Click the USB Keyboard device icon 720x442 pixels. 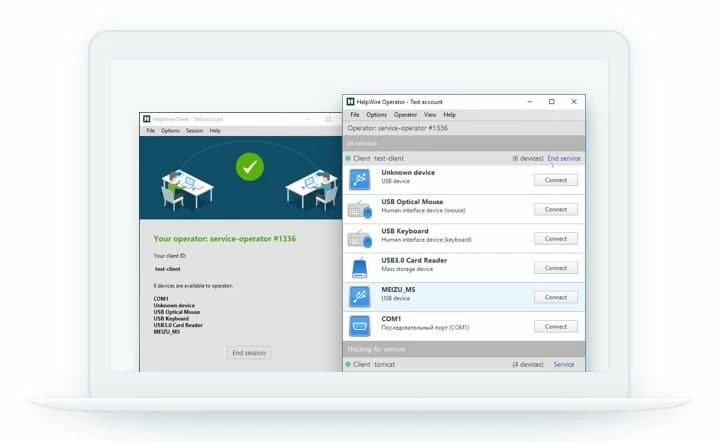point(360,239)
